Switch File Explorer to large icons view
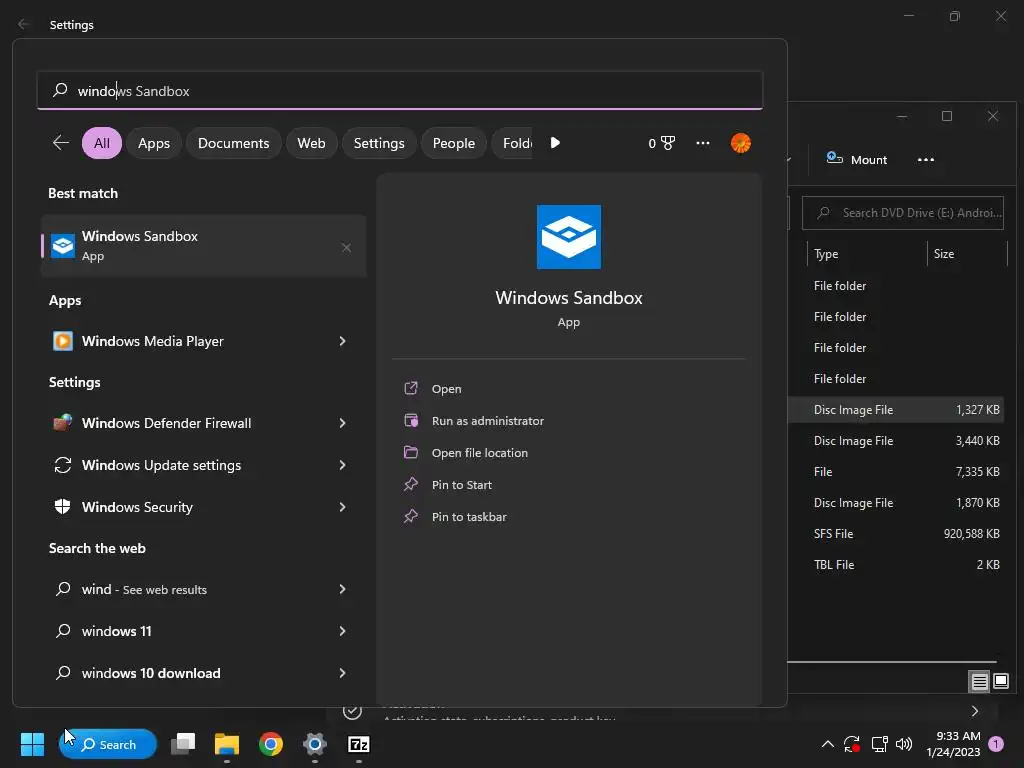 pos(1000,682)
